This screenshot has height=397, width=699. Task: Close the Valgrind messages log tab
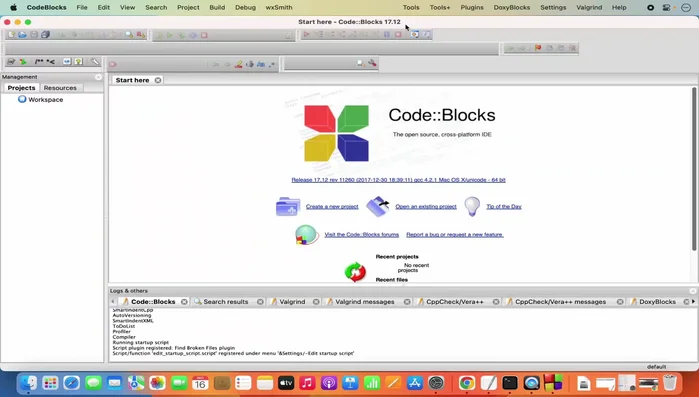coord(407,302)
